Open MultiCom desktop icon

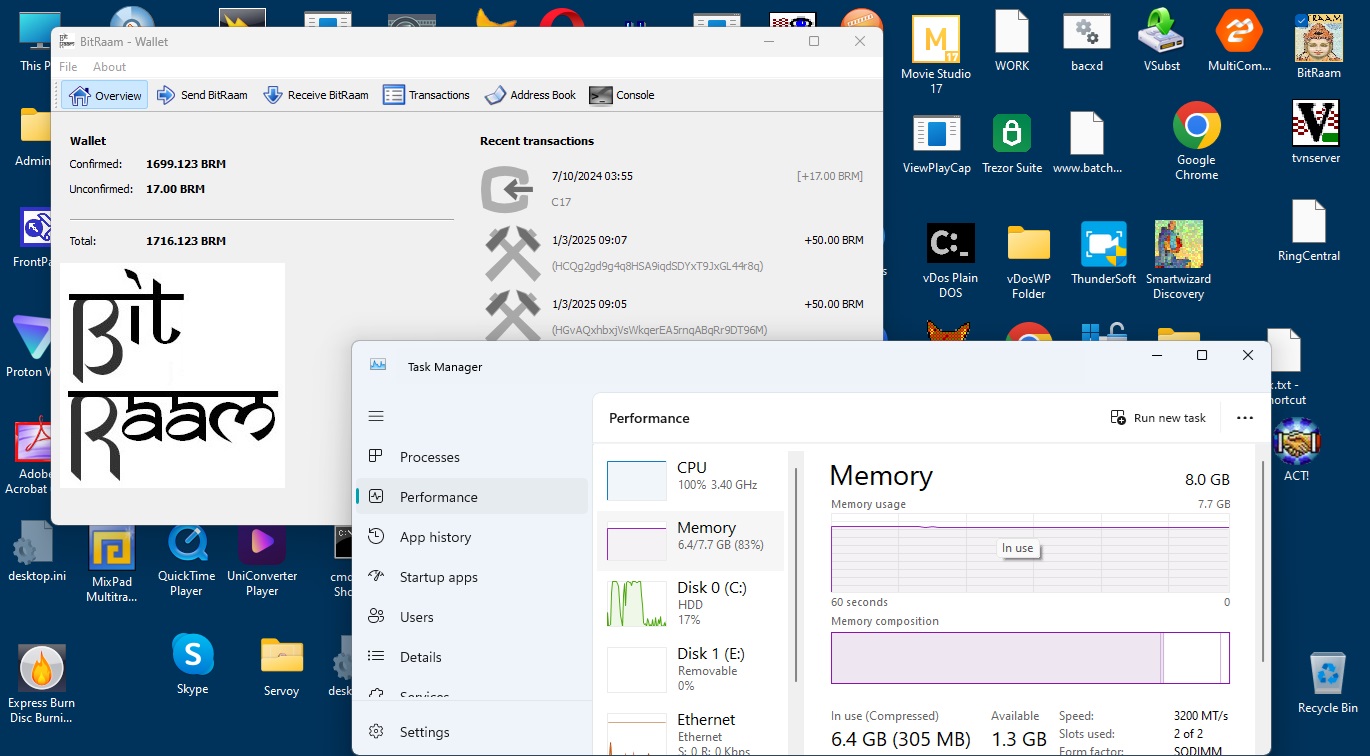pos(1239,41)
